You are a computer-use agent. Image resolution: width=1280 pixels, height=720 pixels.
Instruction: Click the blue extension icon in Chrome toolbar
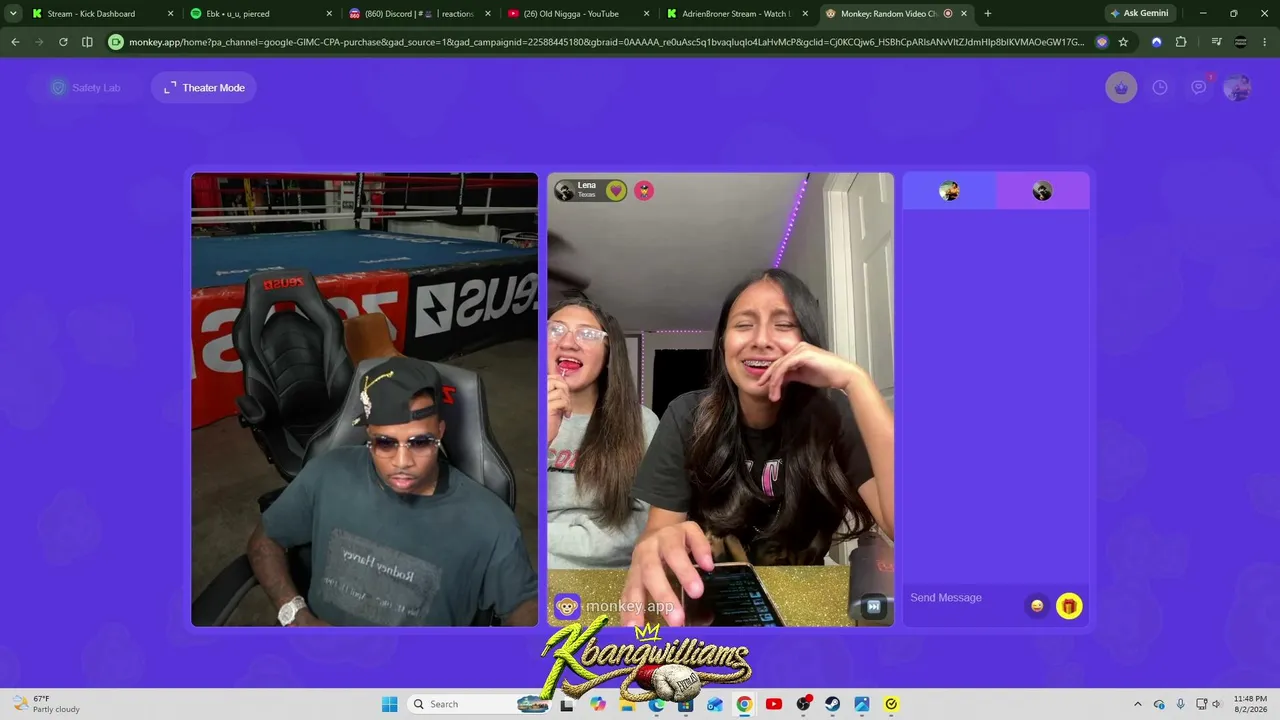pos(1157,42)
